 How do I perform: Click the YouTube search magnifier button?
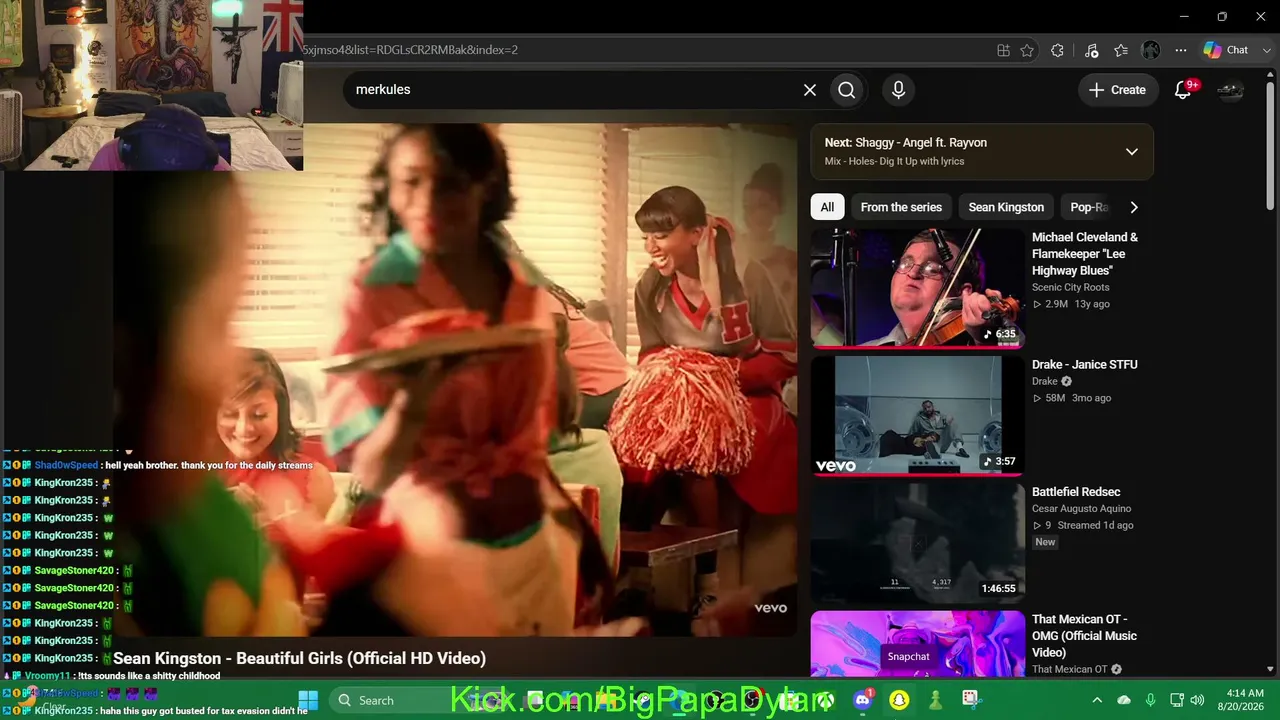click(x=847, y=90)
